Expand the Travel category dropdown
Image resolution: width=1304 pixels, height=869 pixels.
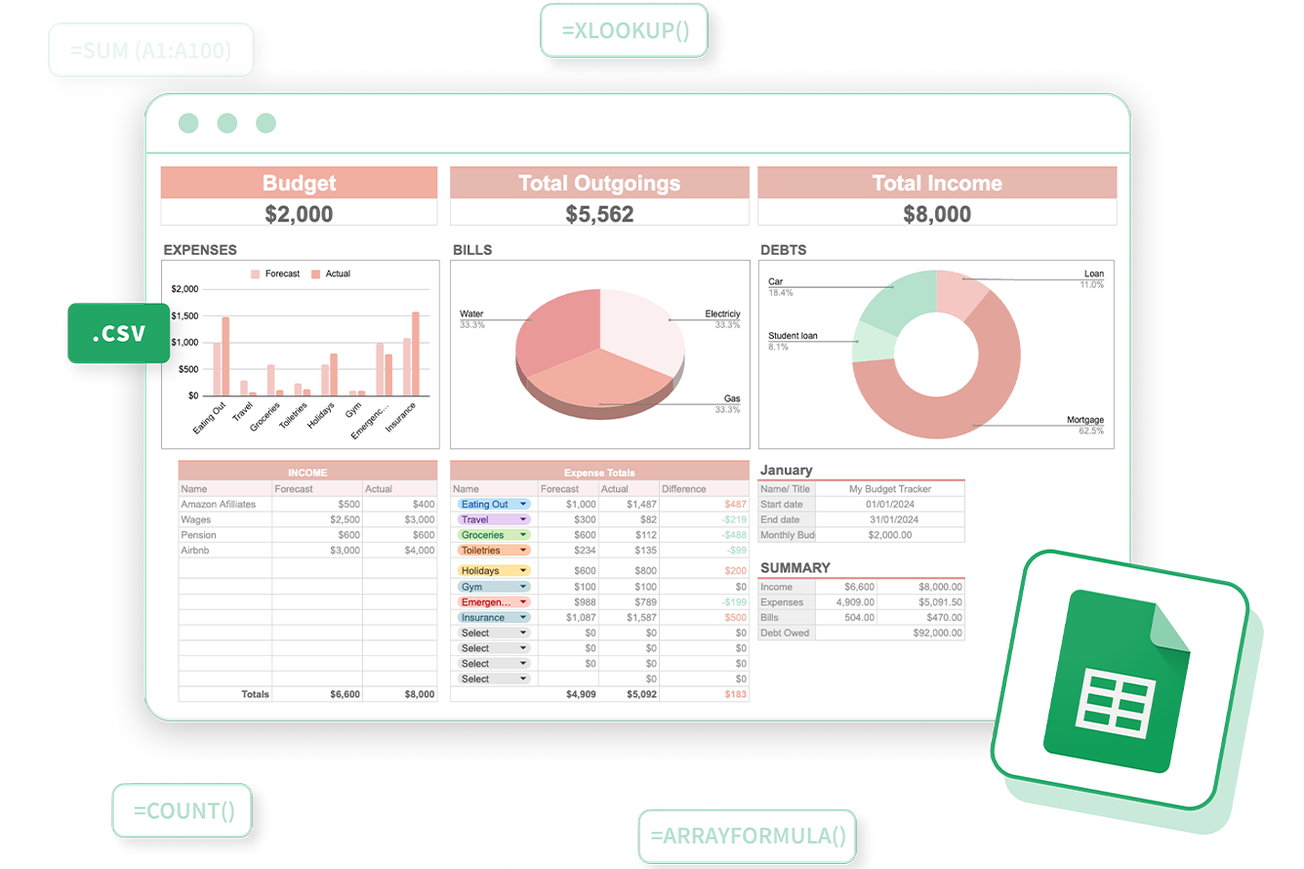493,519
